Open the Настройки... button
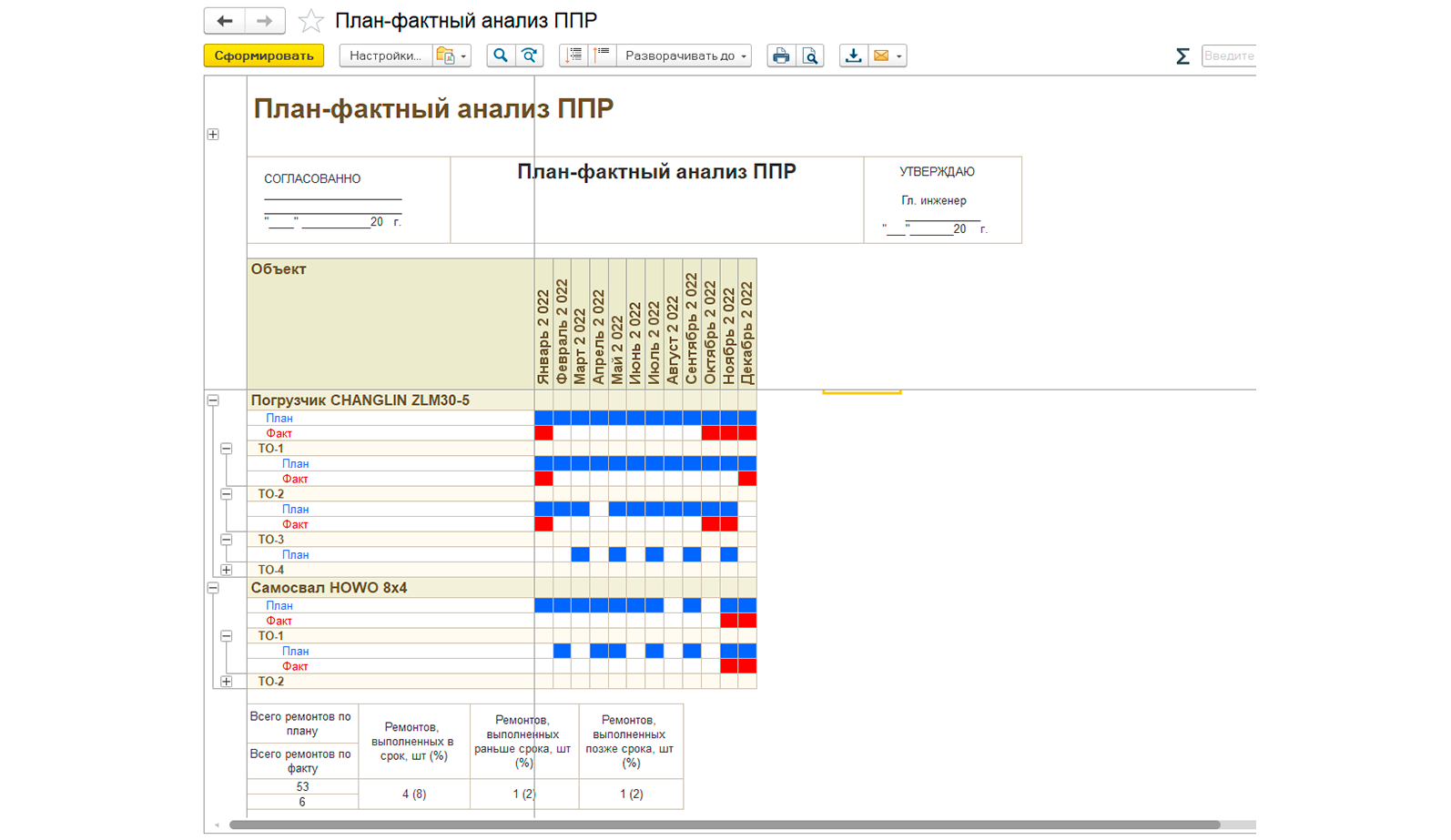Viewport: 1451px width, 840px height. coord(385,56)
